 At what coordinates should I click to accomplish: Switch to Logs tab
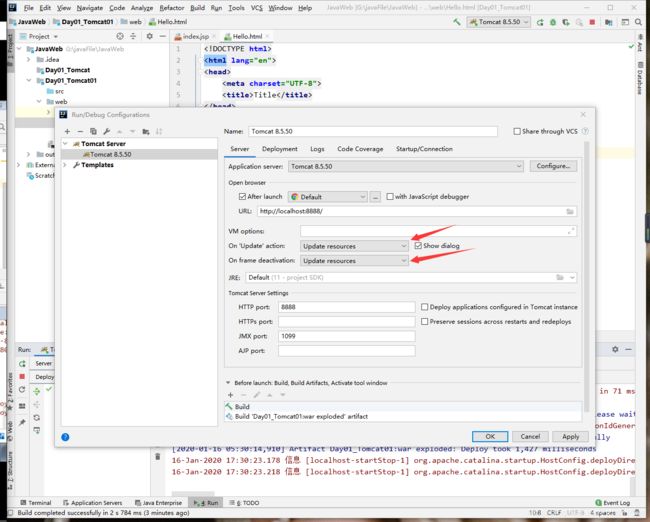pos(317,149)
